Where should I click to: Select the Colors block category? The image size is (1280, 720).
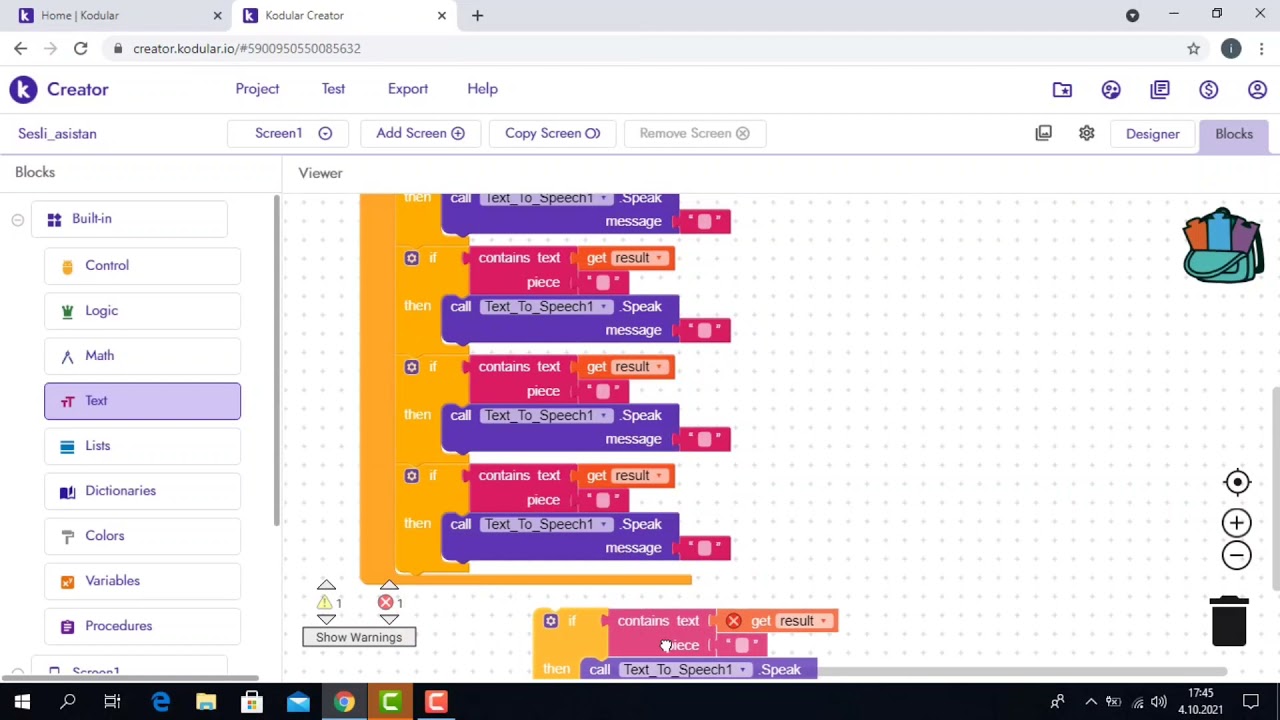coord(105,536)
